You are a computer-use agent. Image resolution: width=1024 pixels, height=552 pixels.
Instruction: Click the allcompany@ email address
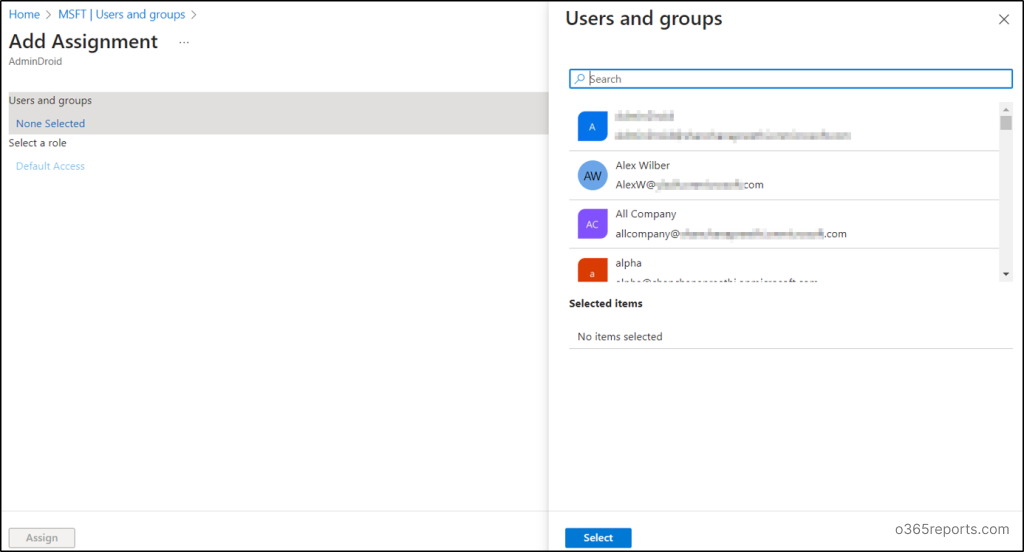click(731, 234)
